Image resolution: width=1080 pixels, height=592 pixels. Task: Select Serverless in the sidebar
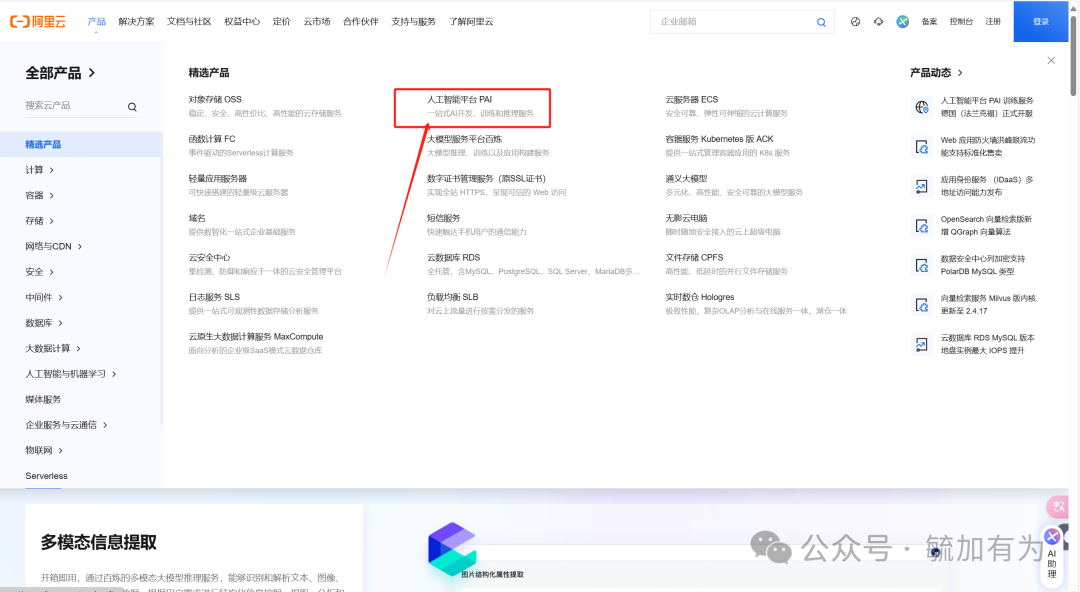46,476
